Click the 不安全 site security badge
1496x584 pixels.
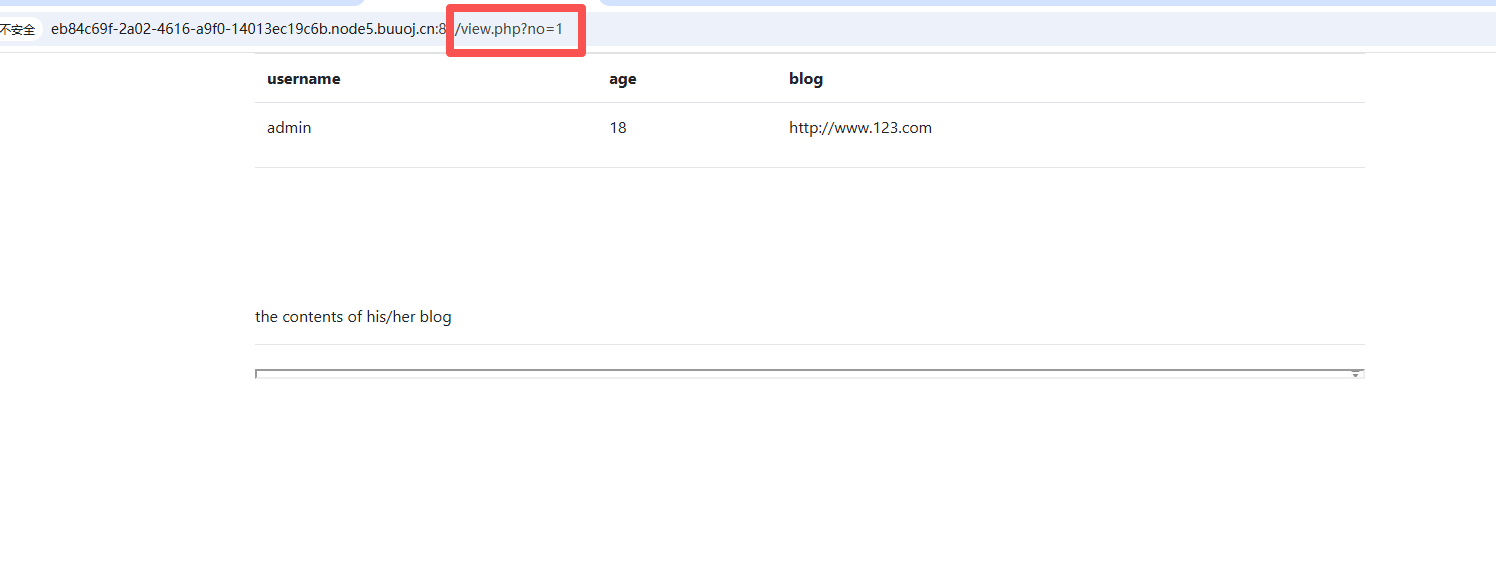pos(18,30)
